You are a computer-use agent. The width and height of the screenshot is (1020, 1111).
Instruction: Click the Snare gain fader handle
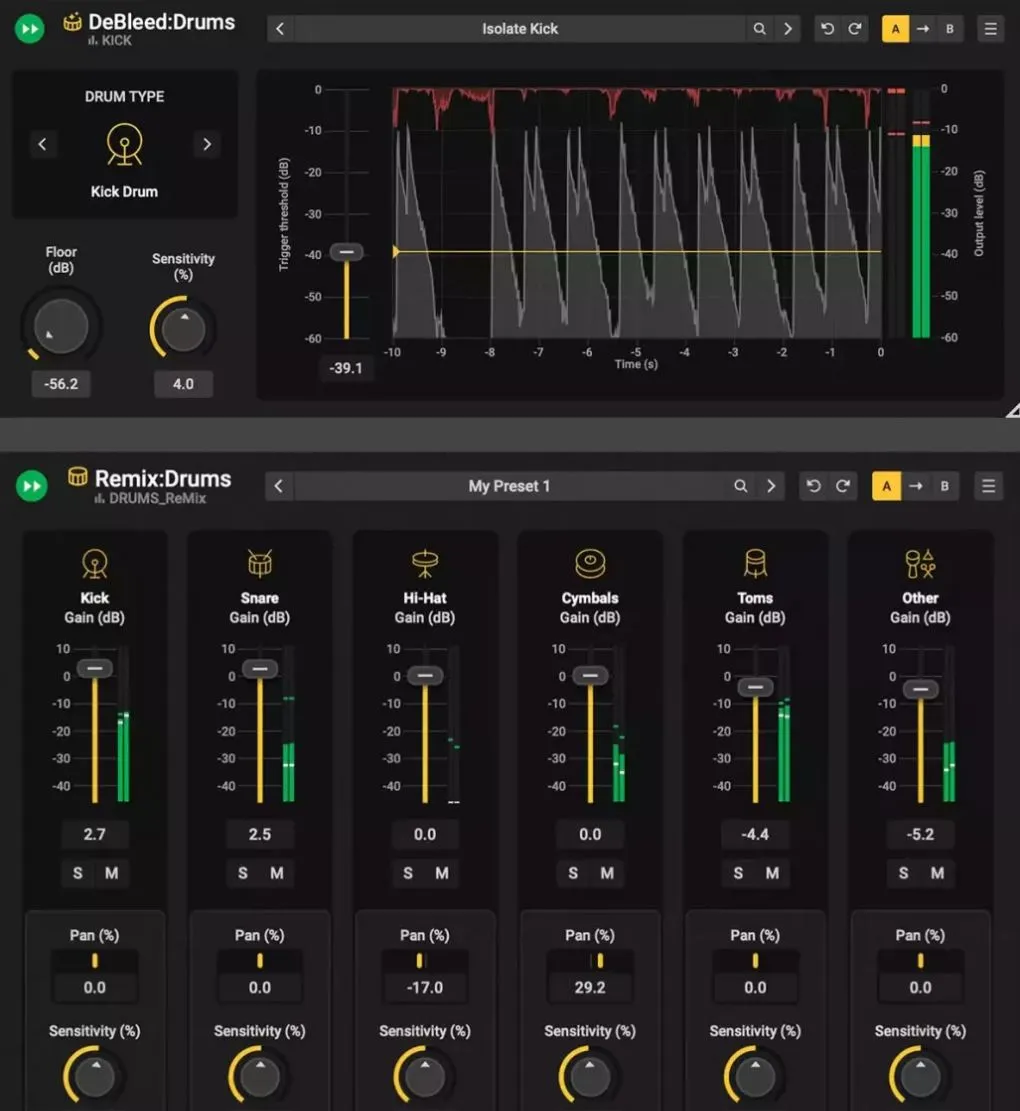coord(260,669)
